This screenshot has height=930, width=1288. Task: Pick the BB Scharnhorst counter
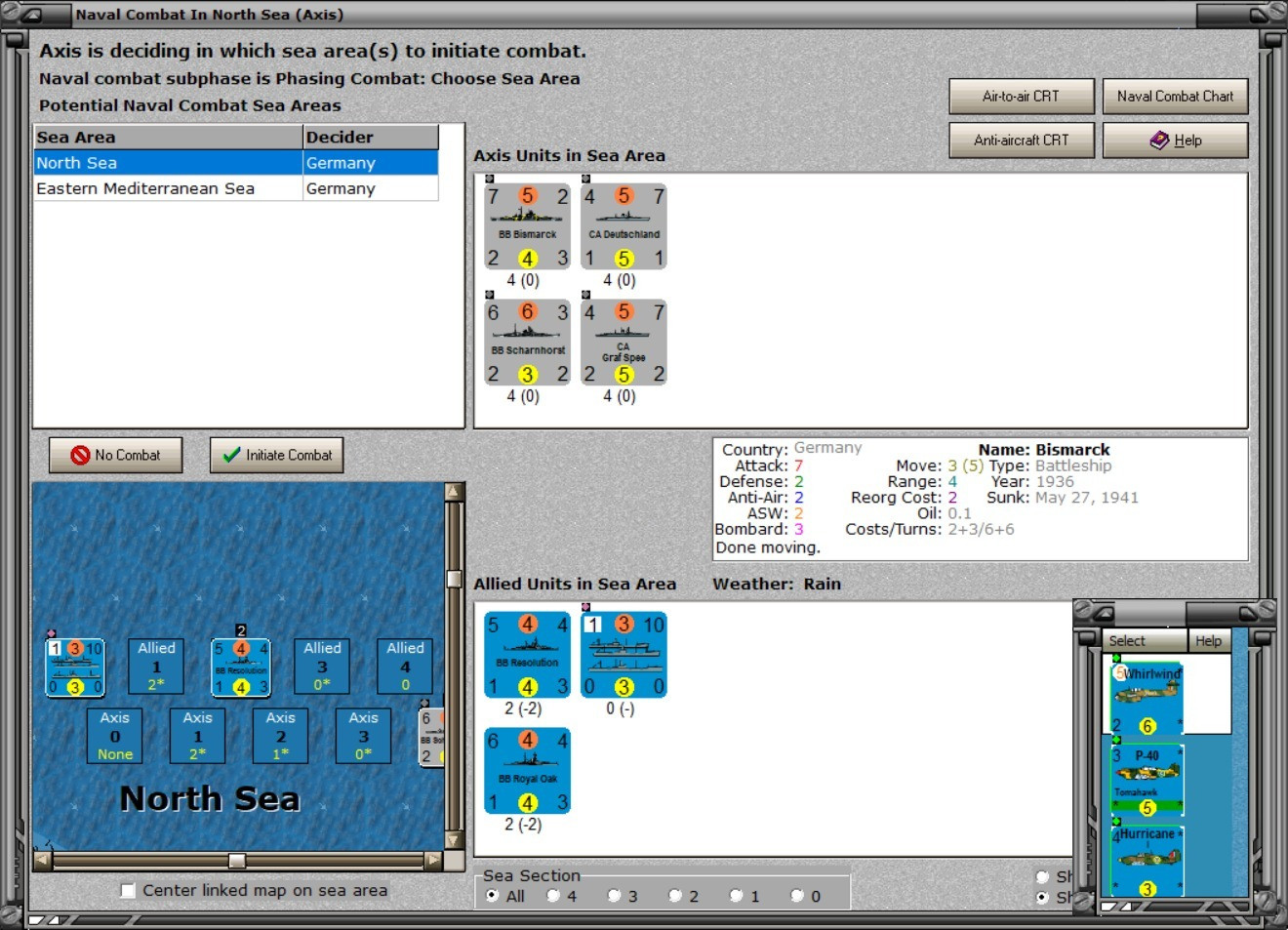(528, 343)
